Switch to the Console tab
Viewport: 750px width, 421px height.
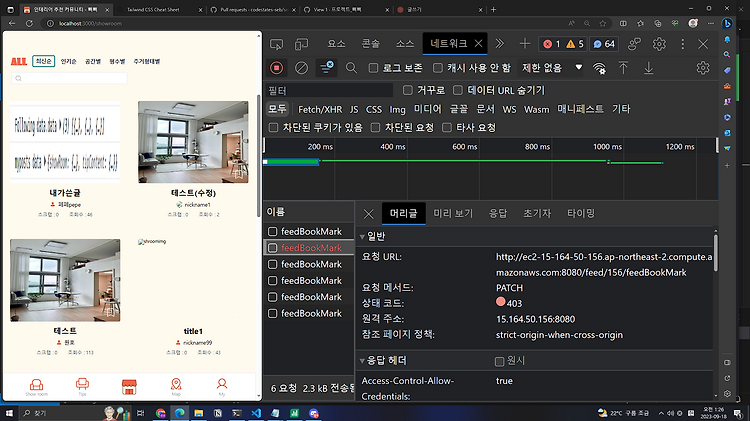click(371, 44)
